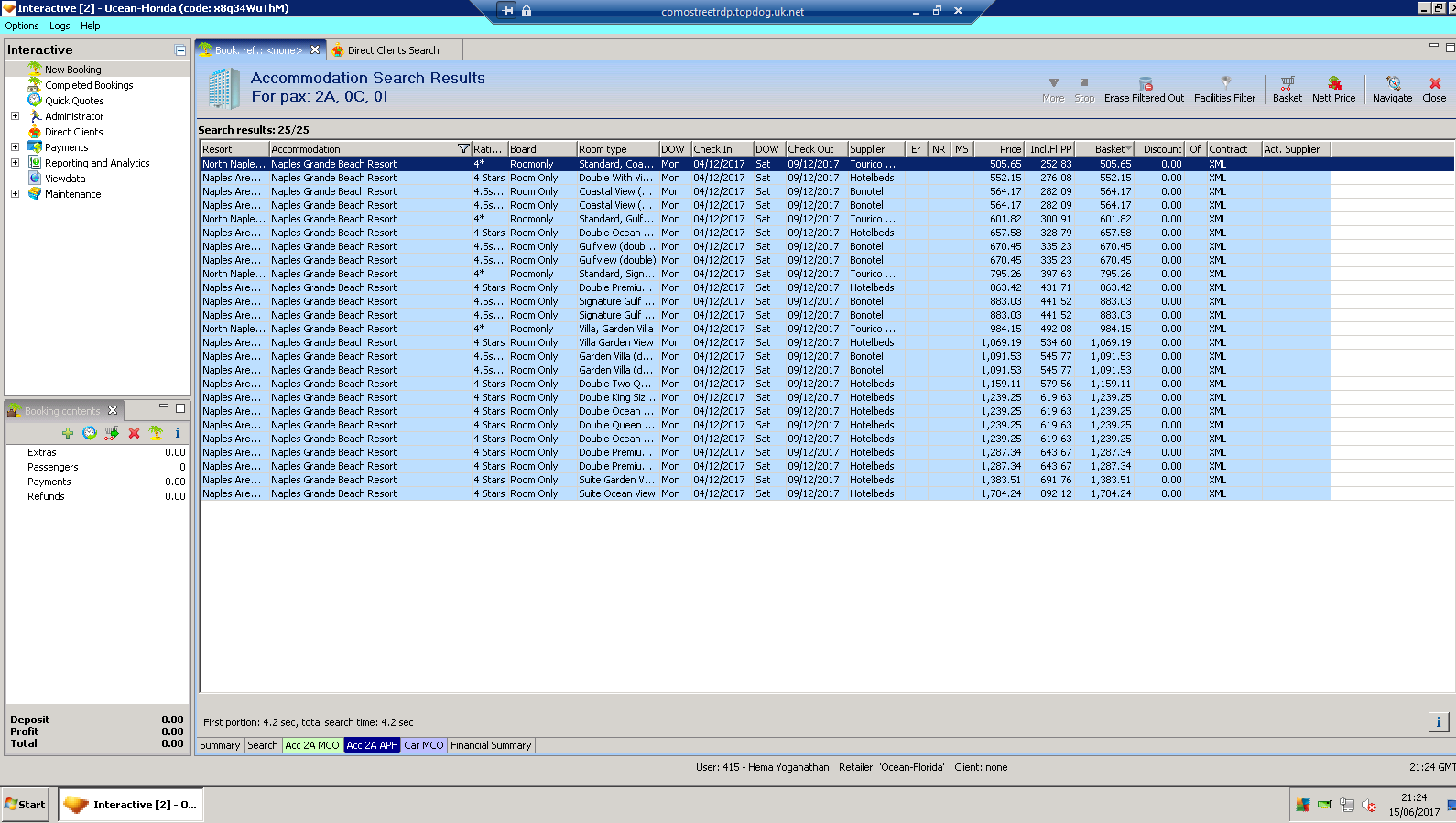Image resolution: width=1456 pixels, height=823 pixels.
Task: Open the Acc 2A APF tab
Action: 372,746
